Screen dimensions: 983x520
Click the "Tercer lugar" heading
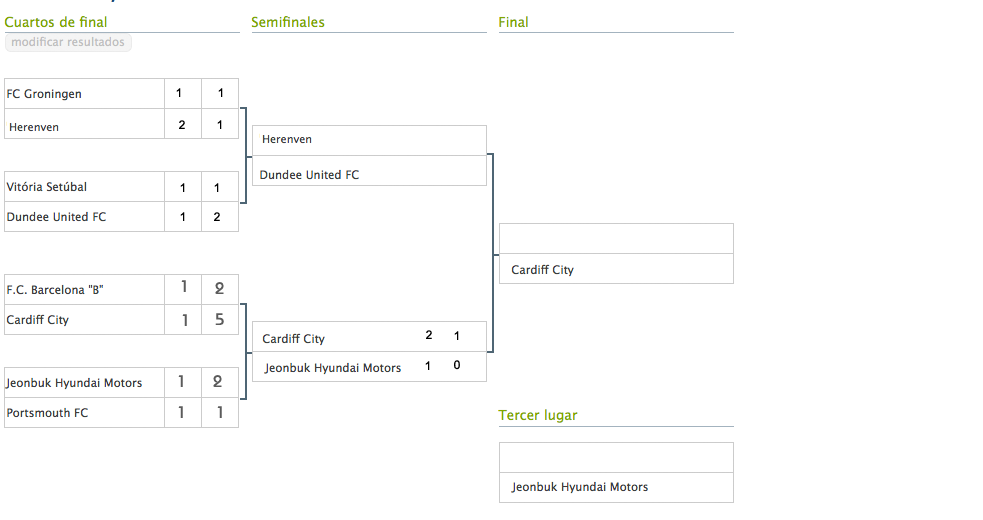[x=538, y=415]
